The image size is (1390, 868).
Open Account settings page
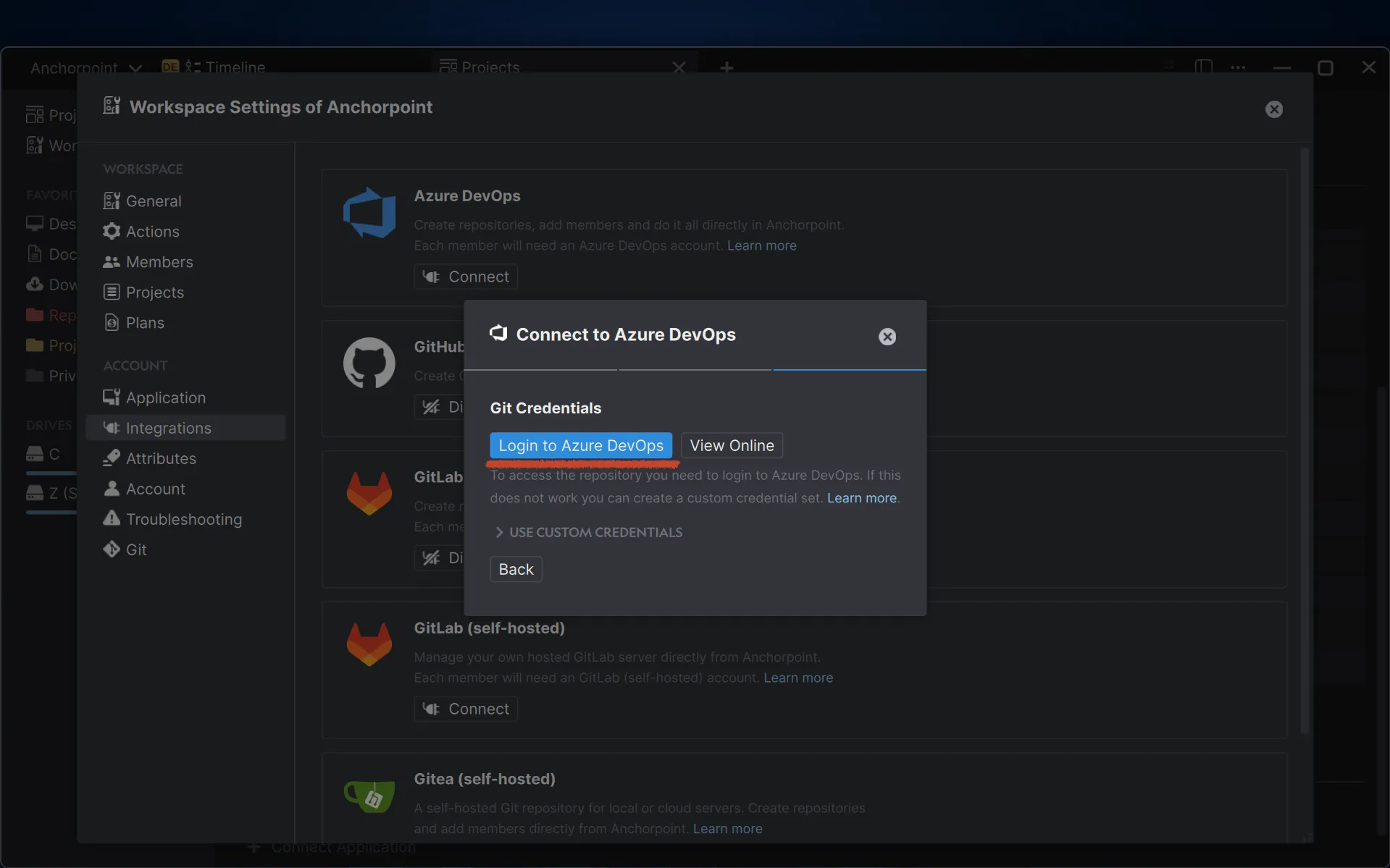(186, 489)
